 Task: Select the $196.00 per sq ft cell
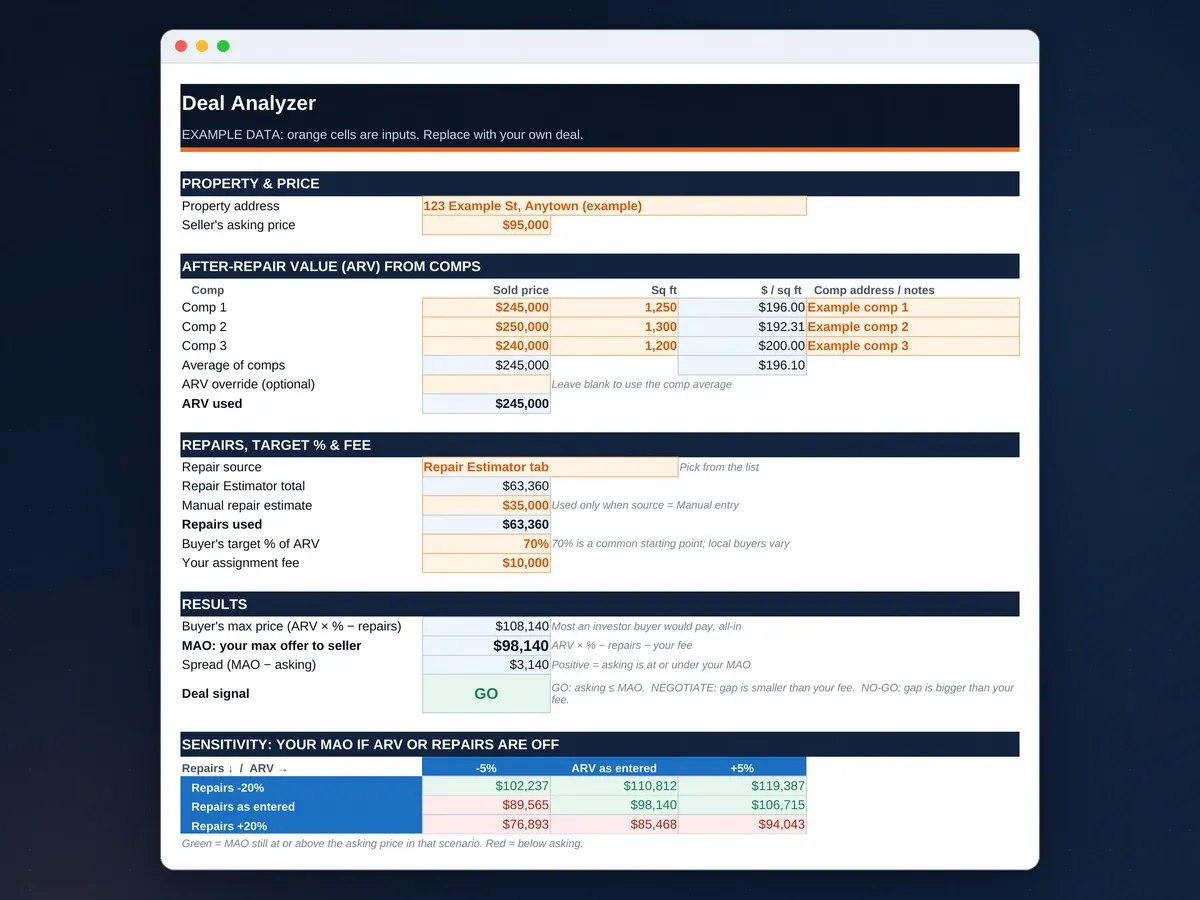coord(742,307)
